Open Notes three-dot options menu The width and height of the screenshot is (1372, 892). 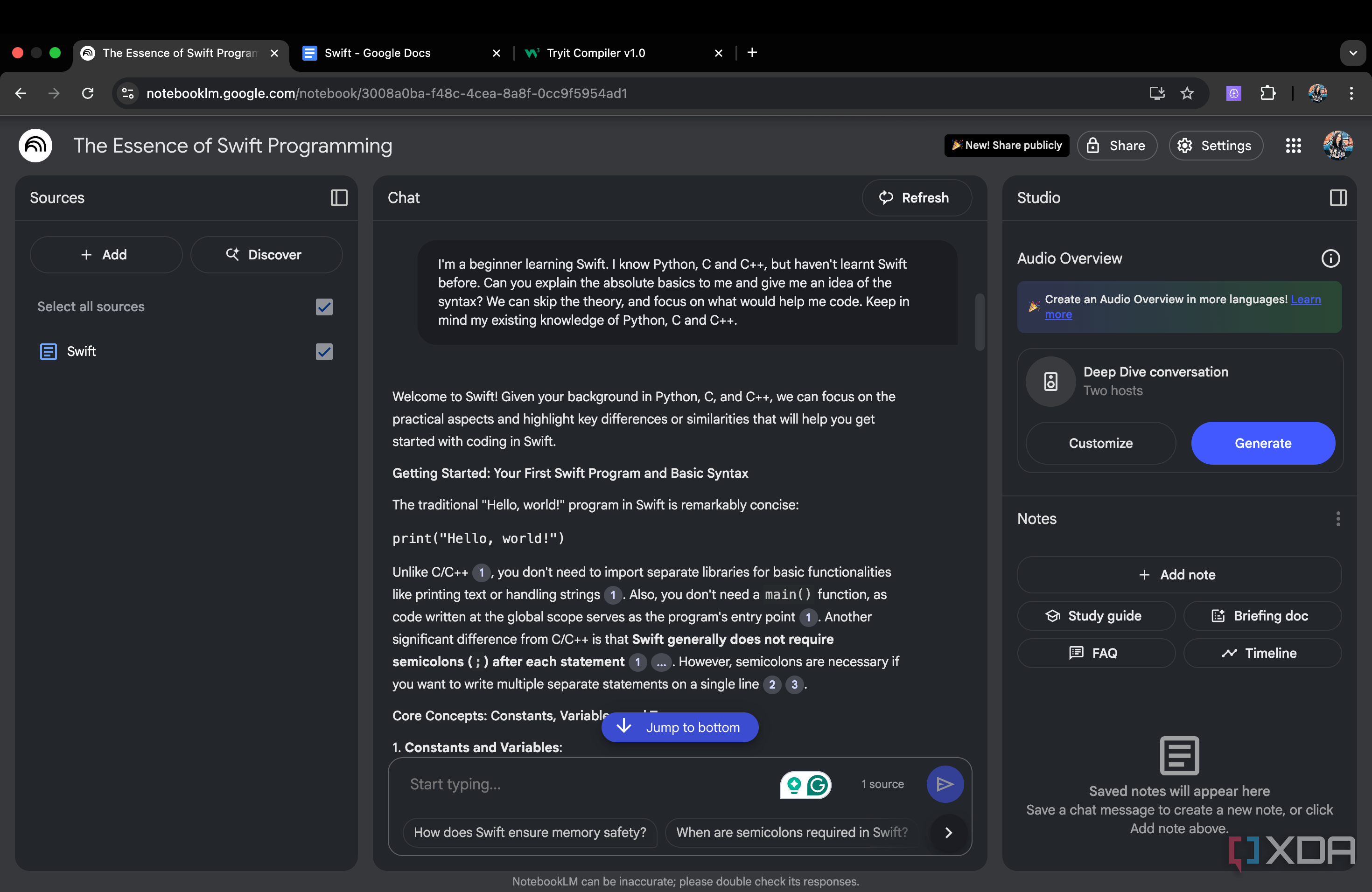(1337, 519)
